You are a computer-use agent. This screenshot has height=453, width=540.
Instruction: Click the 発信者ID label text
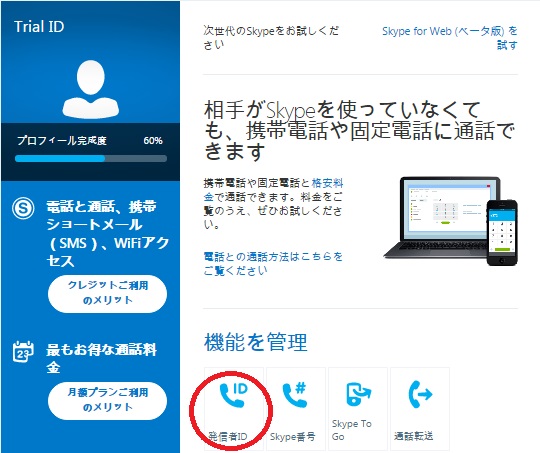click(228, 436)
